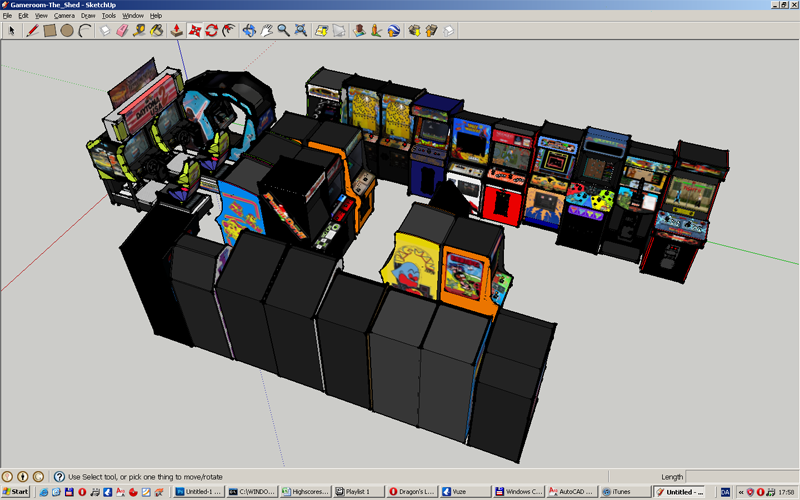Switch to Vuze taskbar window
Viewport: 800px width, 500px height.
[465, 492]
